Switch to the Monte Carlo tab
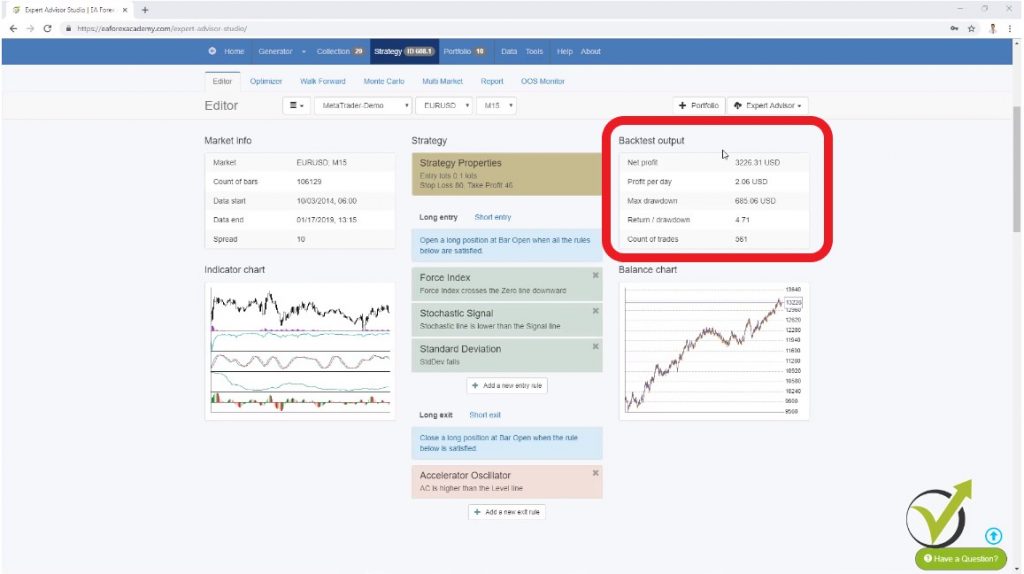This screenshot has height=574, width=1024. pos(384,81)
